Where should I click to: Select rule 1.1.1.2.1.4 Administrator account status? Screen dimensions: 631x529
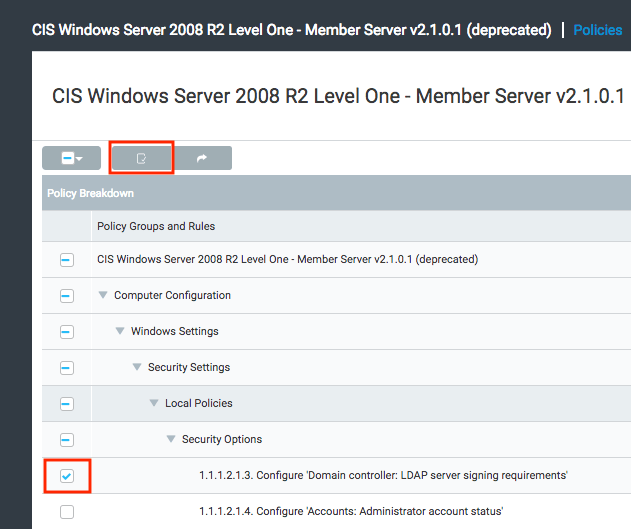click(351, 511)
